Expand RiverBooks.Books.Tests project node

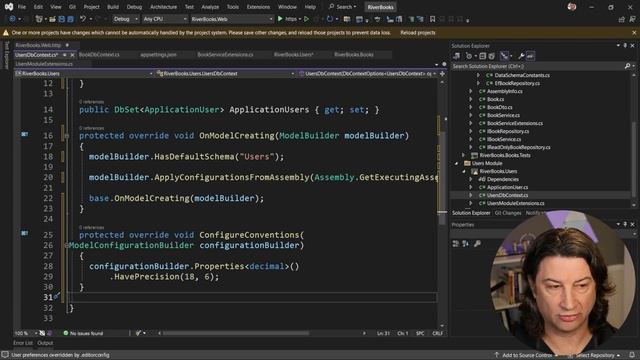point(463,155)
